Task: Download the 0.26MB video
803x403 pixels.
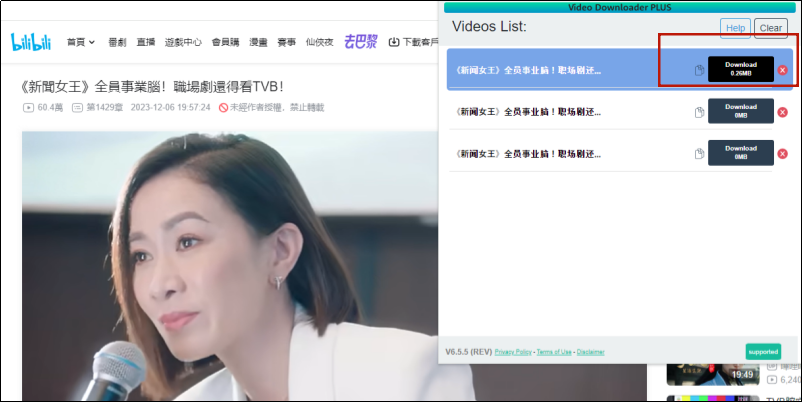Action: [x=741, y=69]
